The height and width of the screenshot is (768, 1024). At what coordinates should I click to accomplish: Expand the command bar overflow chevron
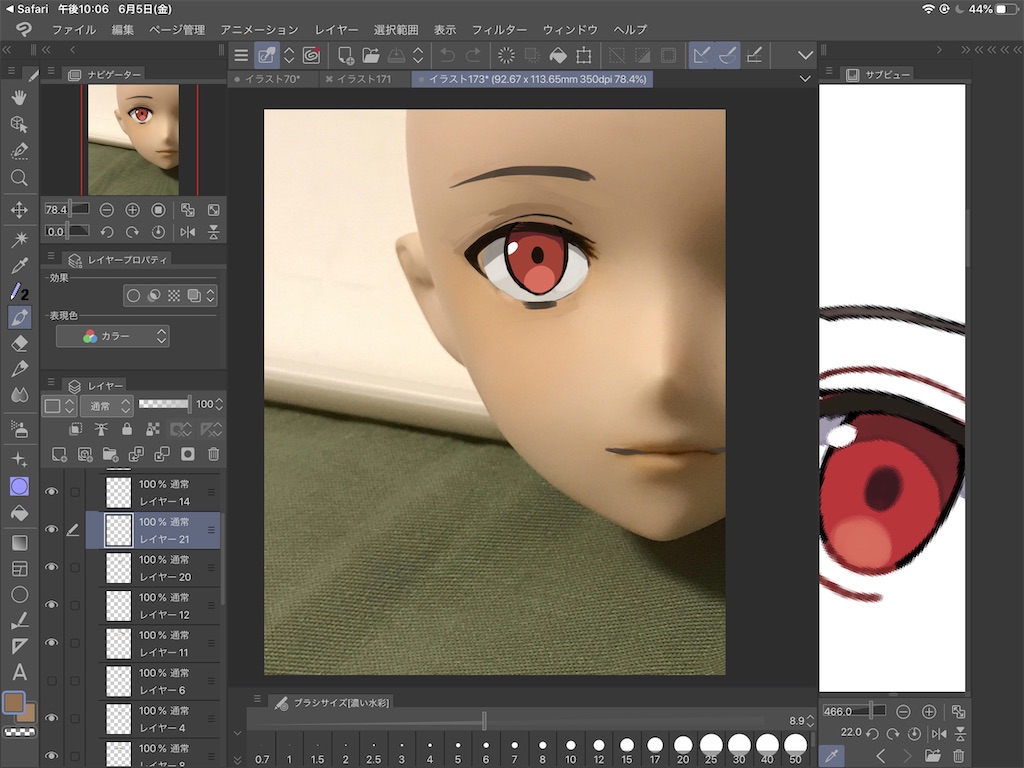[x=805, y=56]
